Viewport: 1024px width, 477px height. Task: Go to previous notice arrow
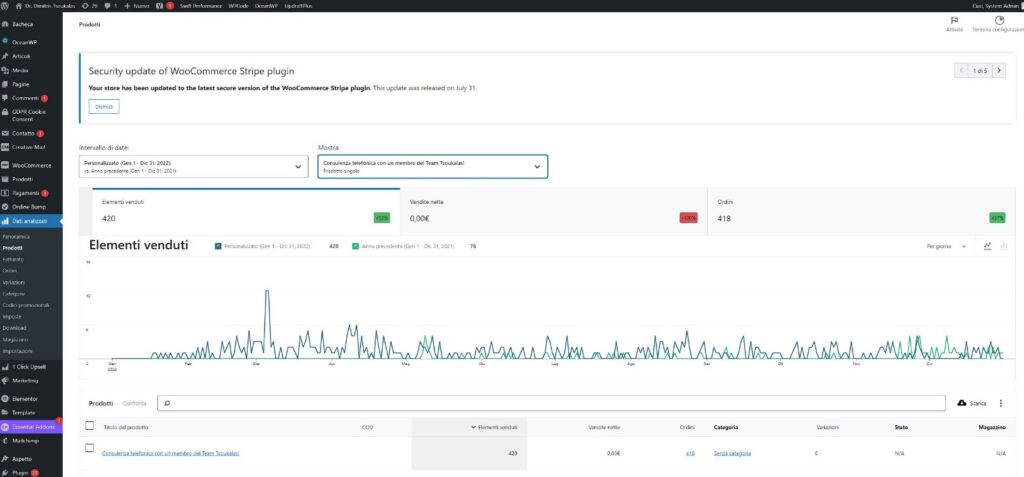tap(961, 71)
